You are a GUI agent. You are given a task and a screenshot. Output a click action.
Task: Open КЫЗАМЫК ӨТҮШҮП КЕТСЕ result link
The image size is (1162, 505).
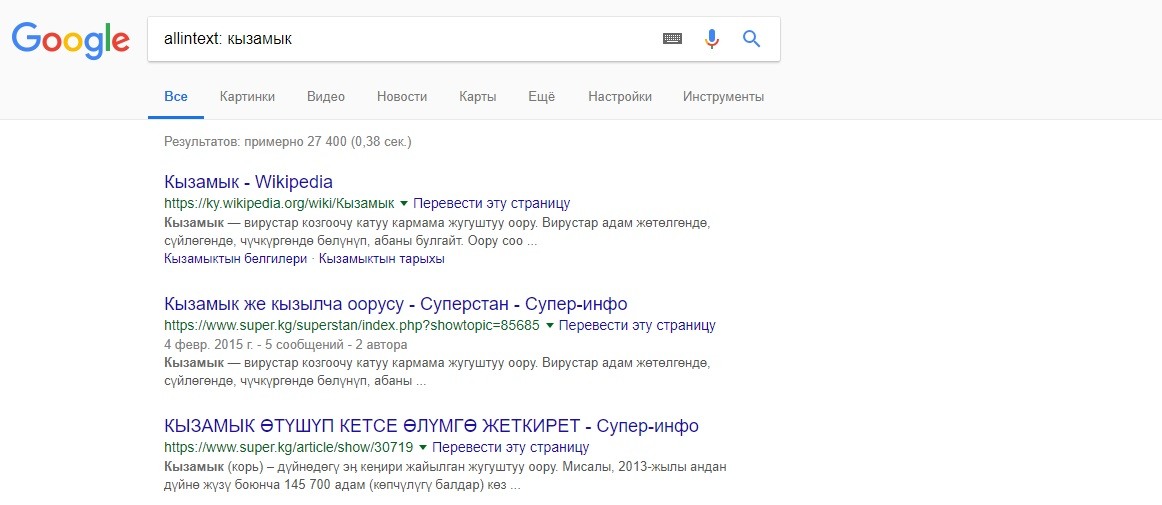click(x=431, y=426)
